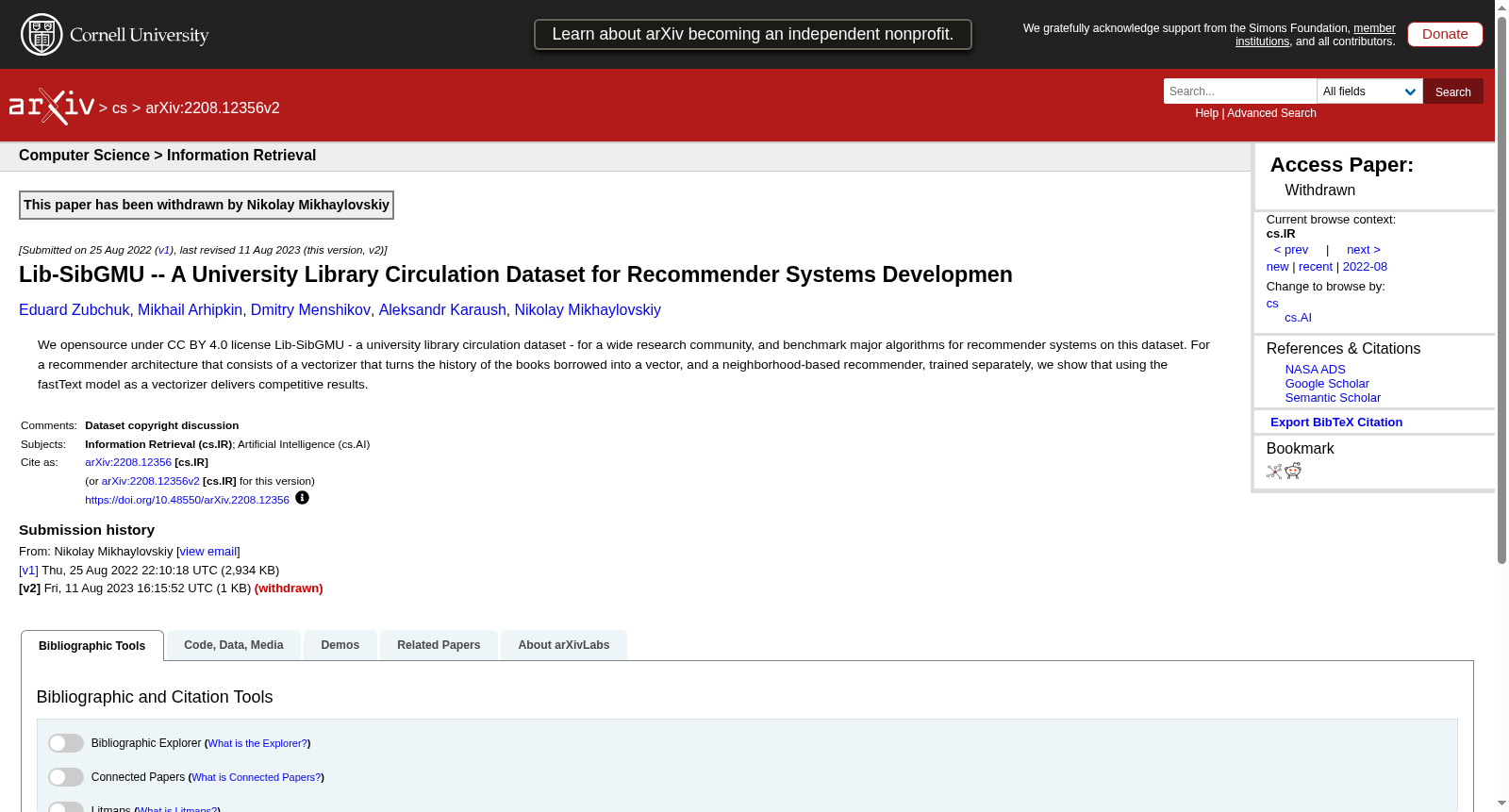Open the What is Connected Papers? link
The image size is (1509, 812).
coord(257,777)
